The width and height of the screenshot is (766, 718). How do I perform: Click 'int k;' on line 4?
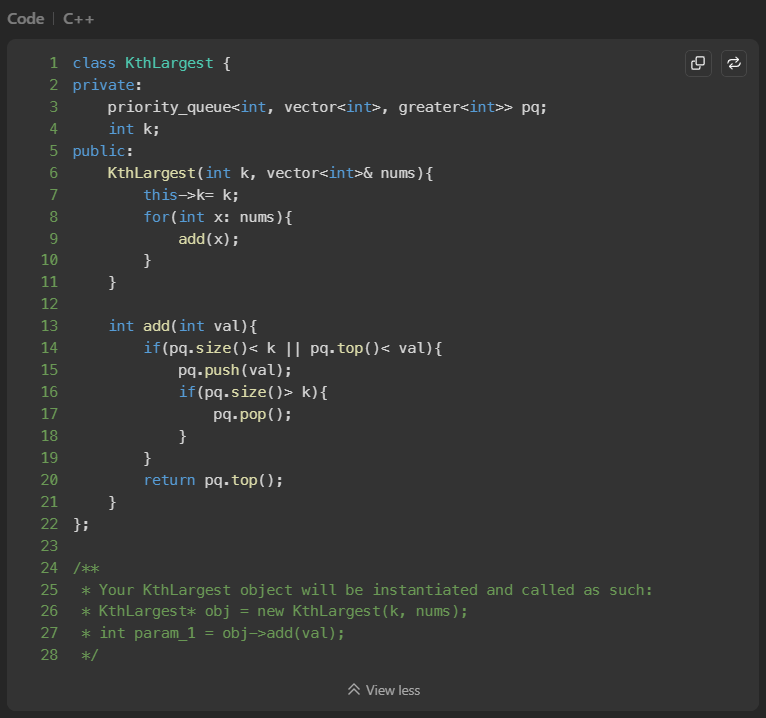point(134,129)
